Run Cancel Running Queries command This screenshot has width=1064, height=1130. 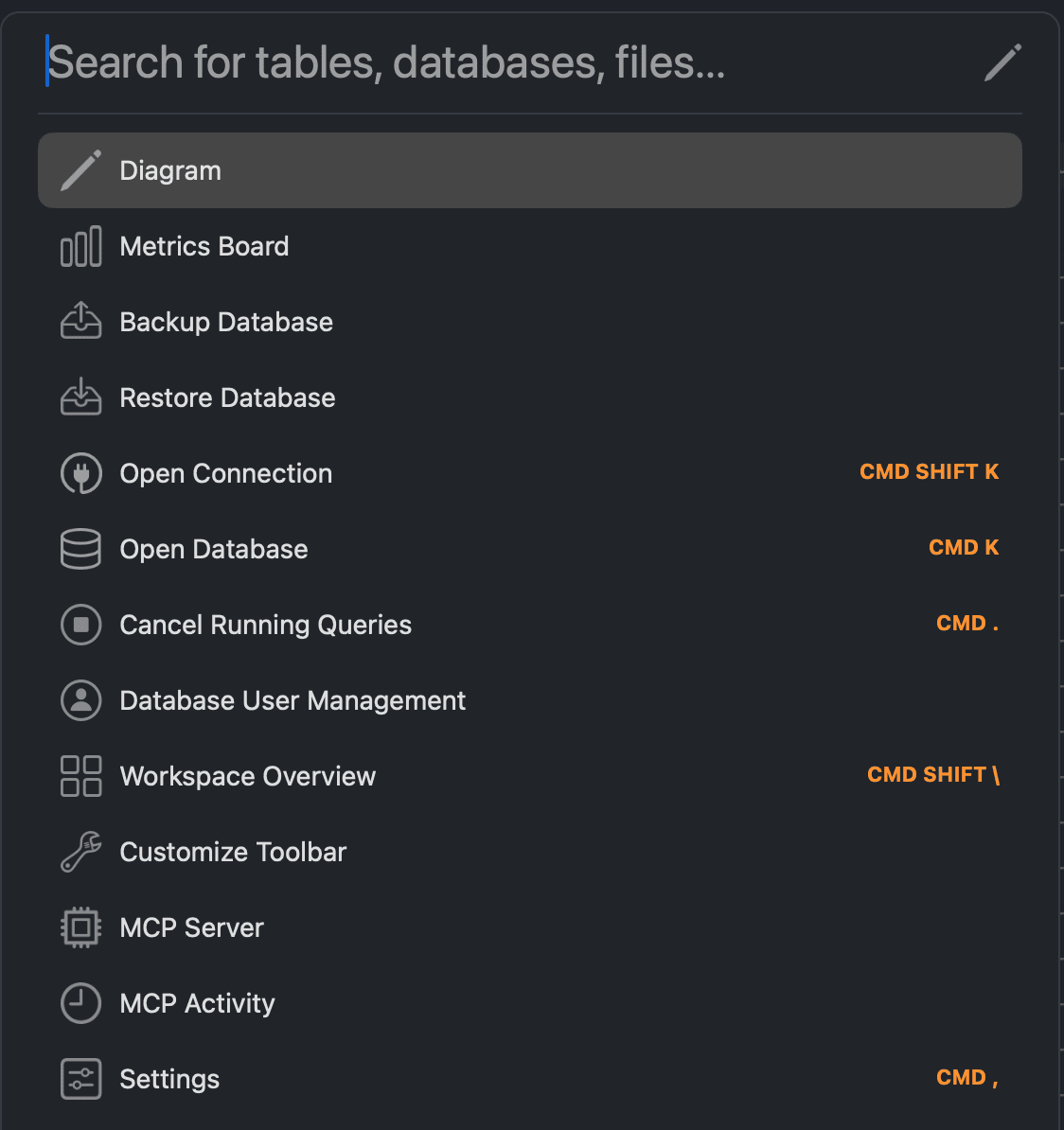coord(530,625)
